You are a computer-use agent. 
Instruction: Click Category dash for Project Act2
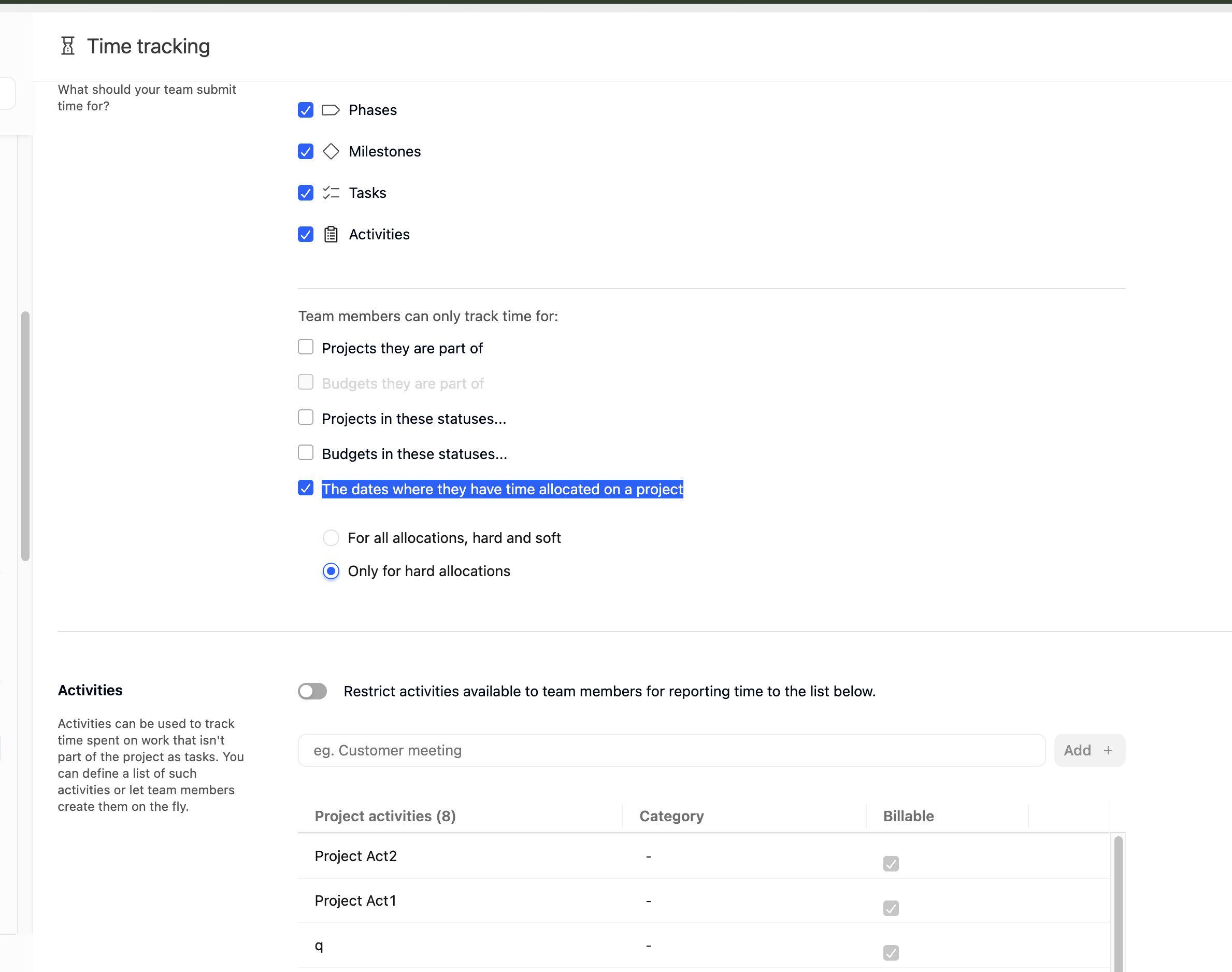tap(648, 856)
